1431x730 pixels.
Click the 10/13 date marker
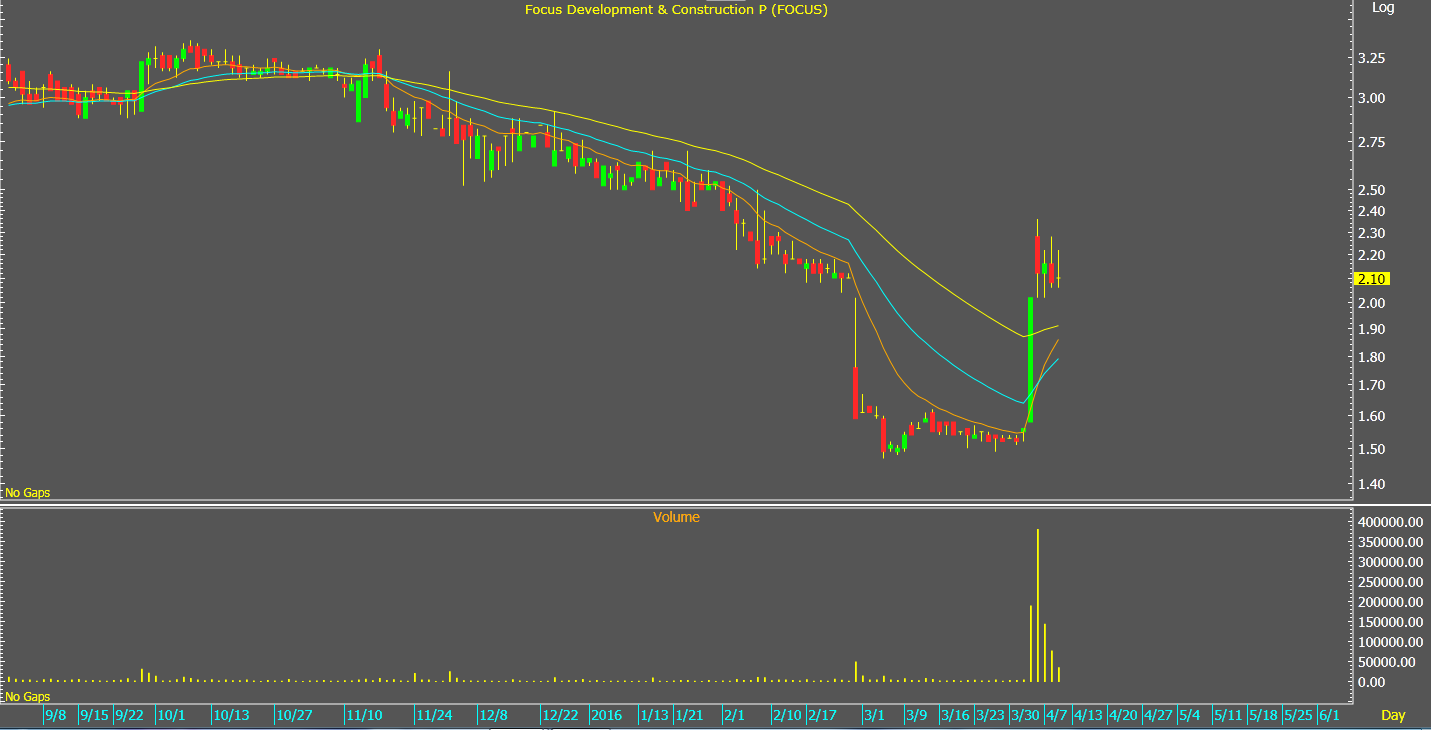(232, 715)
